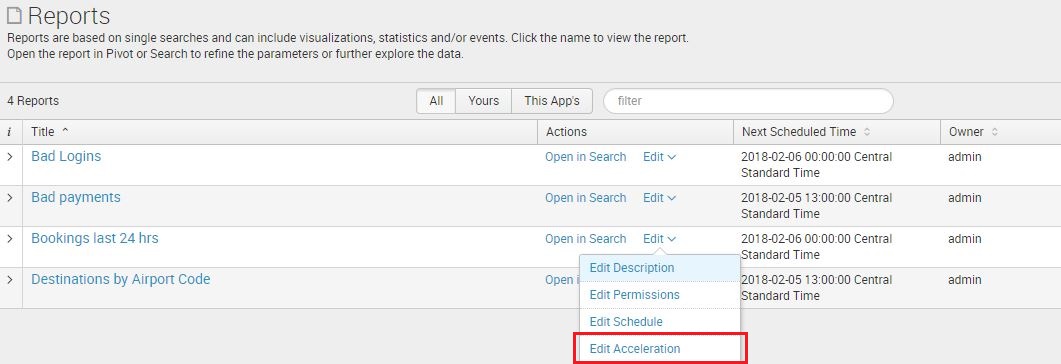This screenshot has height=364, width=1061.
Task: Switch to This App's reports filter
Action: 552,101
